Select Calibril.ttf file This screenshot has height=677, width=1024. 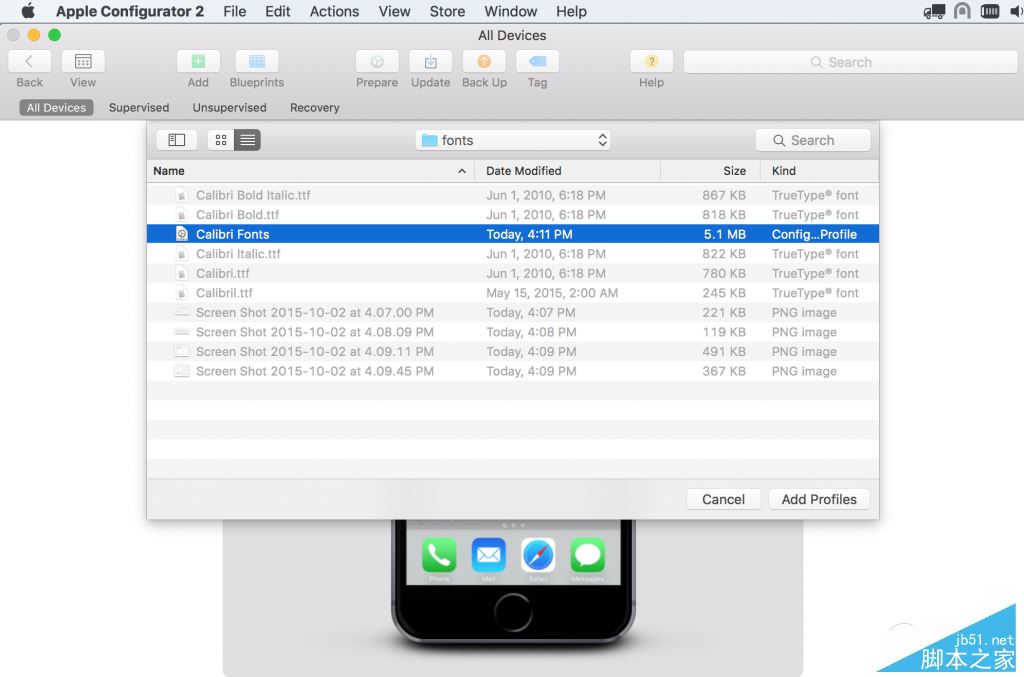pos(513,292)
